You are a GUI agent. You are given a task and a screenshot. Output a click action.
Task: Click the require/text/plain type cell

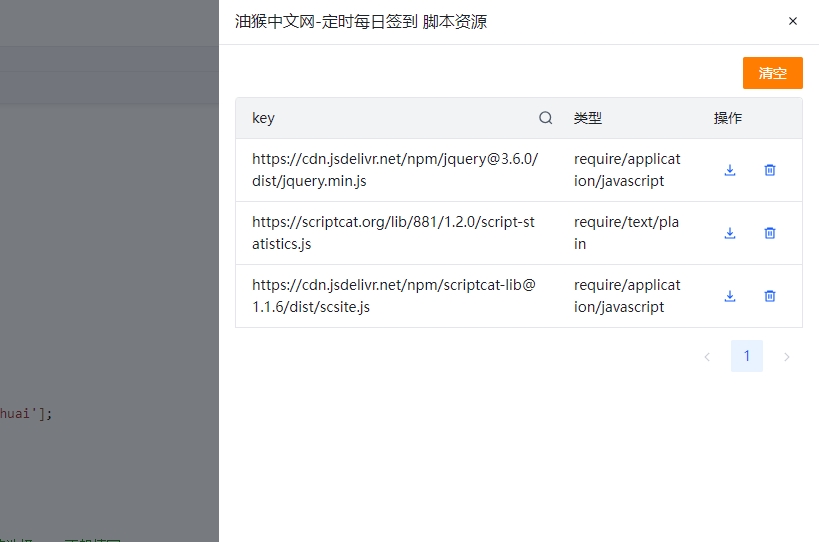[x=627, y=233]
